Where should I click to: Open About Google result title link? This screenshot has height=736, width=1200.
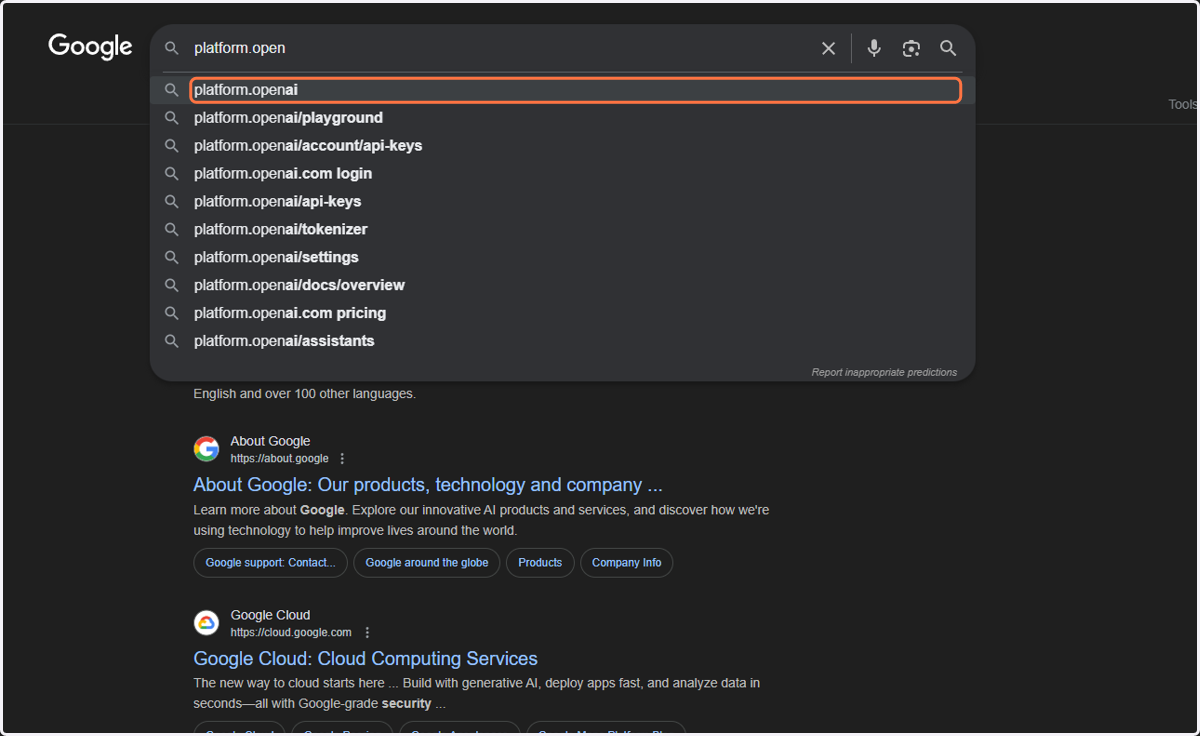tap(428, 485)
